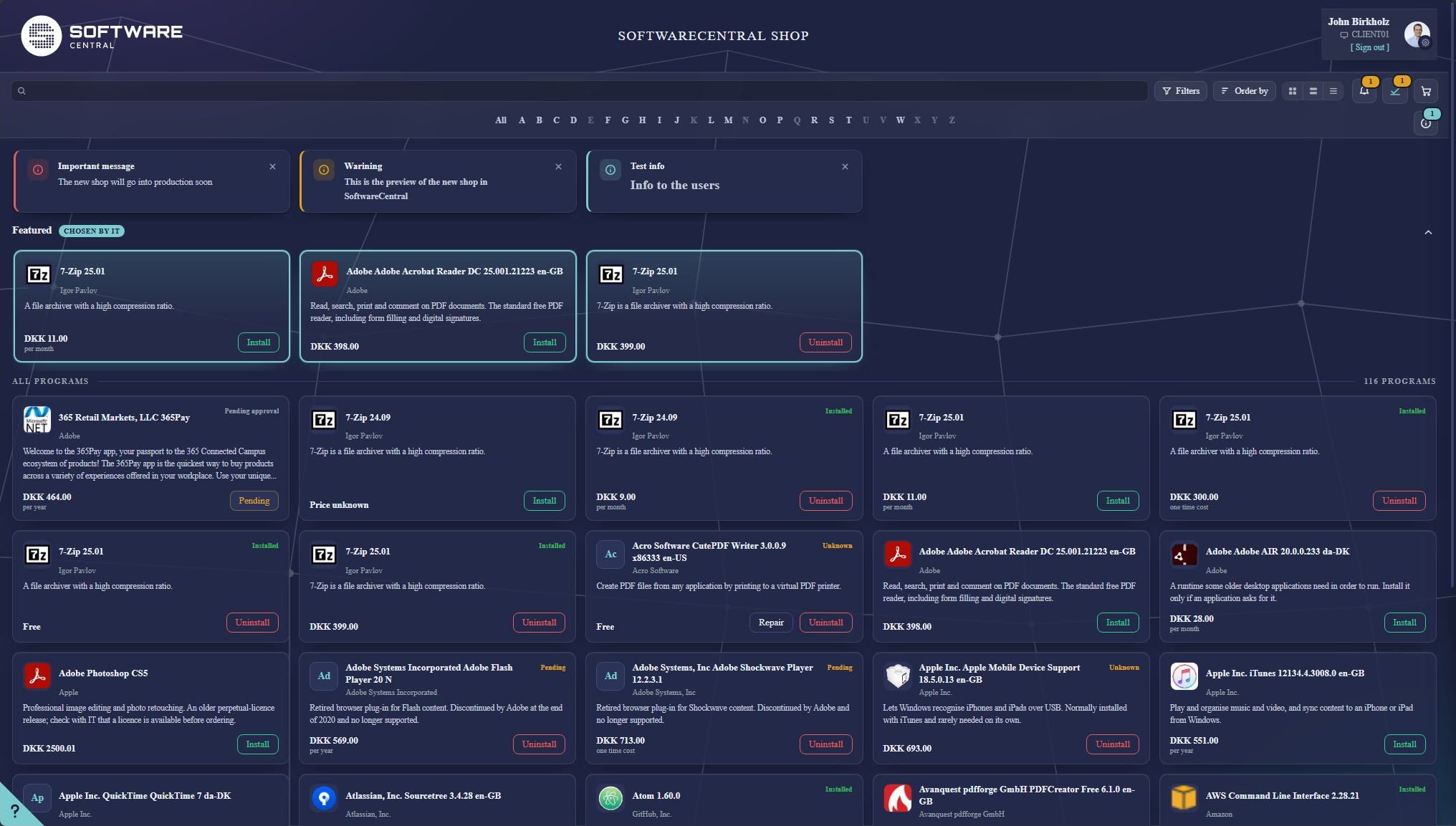Install featured Adobe Acrobat Reader DC
This screenshot has width=1456, height=826.
point(545,342)
